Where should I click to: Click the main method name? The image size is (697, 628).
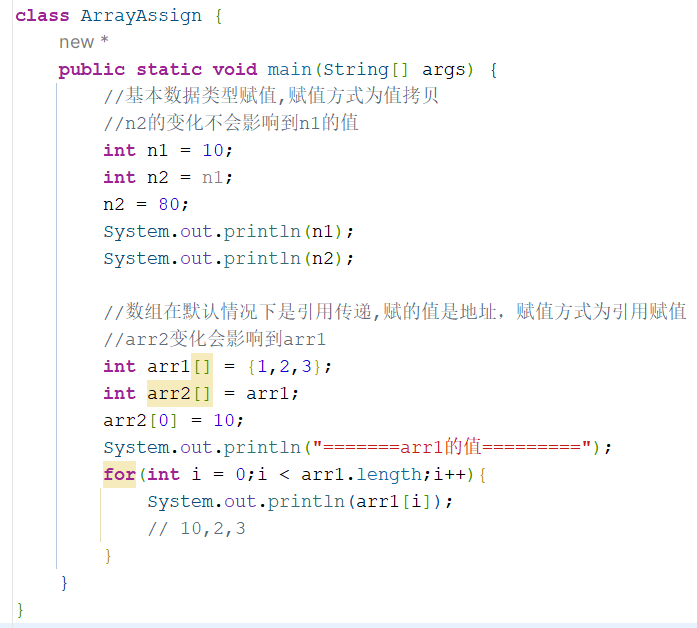coord(289,69)
